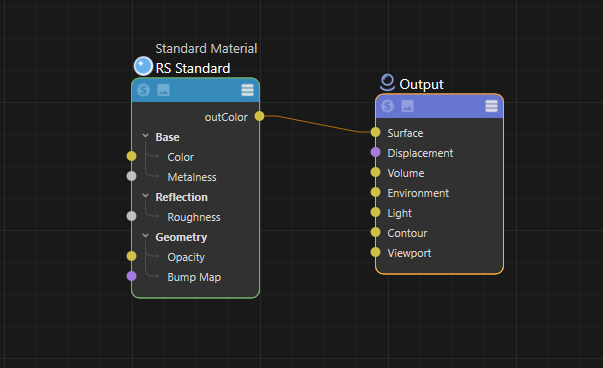
Task: Click the Surface input port on Output
Action: pos(376,132)
